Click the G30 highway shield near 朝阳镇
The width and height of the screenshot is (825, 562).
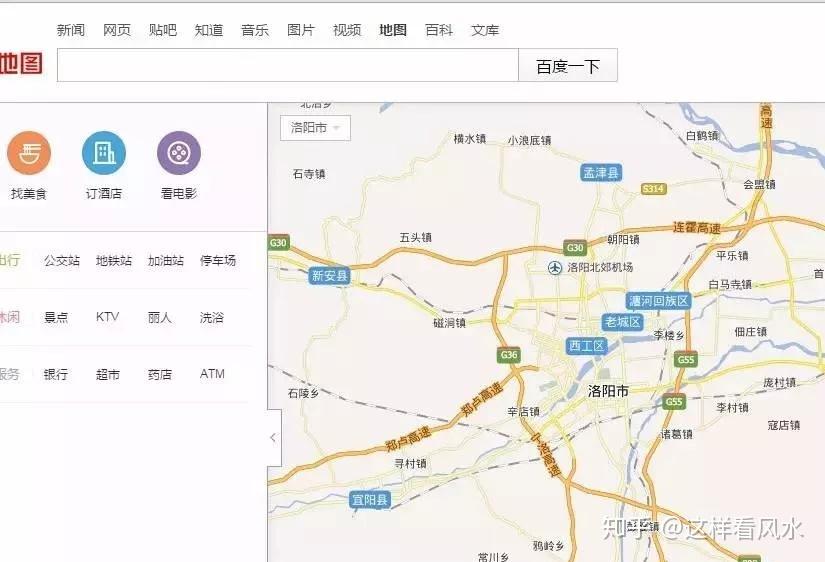point(575,247)
